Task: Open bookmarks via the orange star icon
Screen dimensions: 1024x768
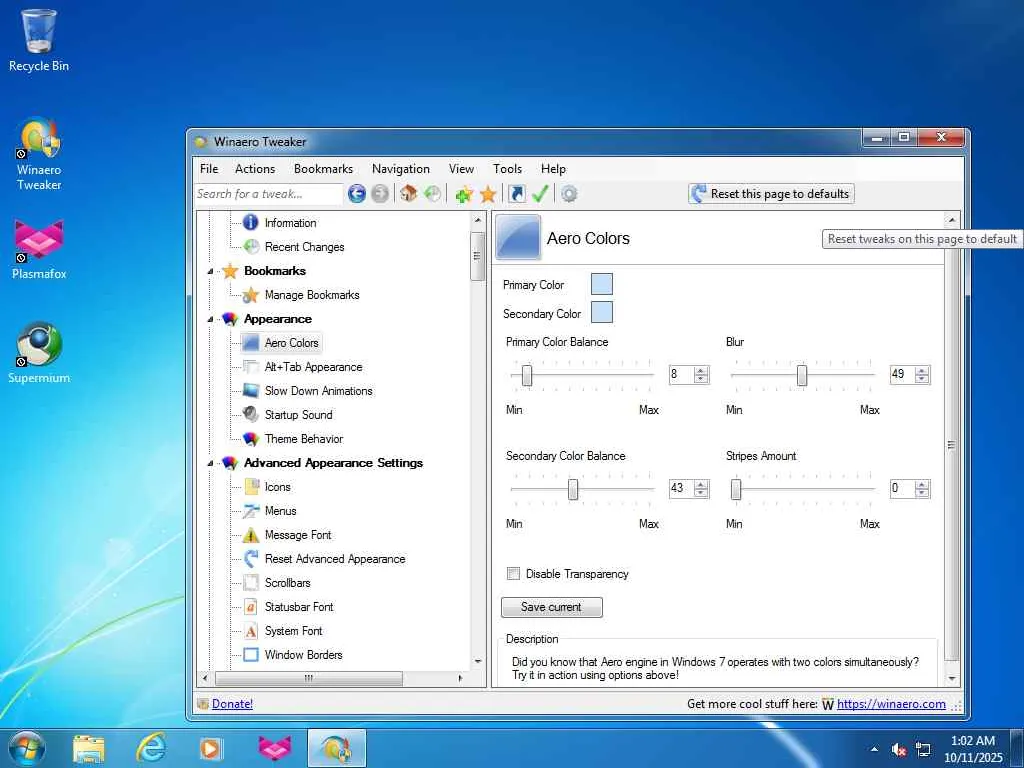Action: point(488,194)
